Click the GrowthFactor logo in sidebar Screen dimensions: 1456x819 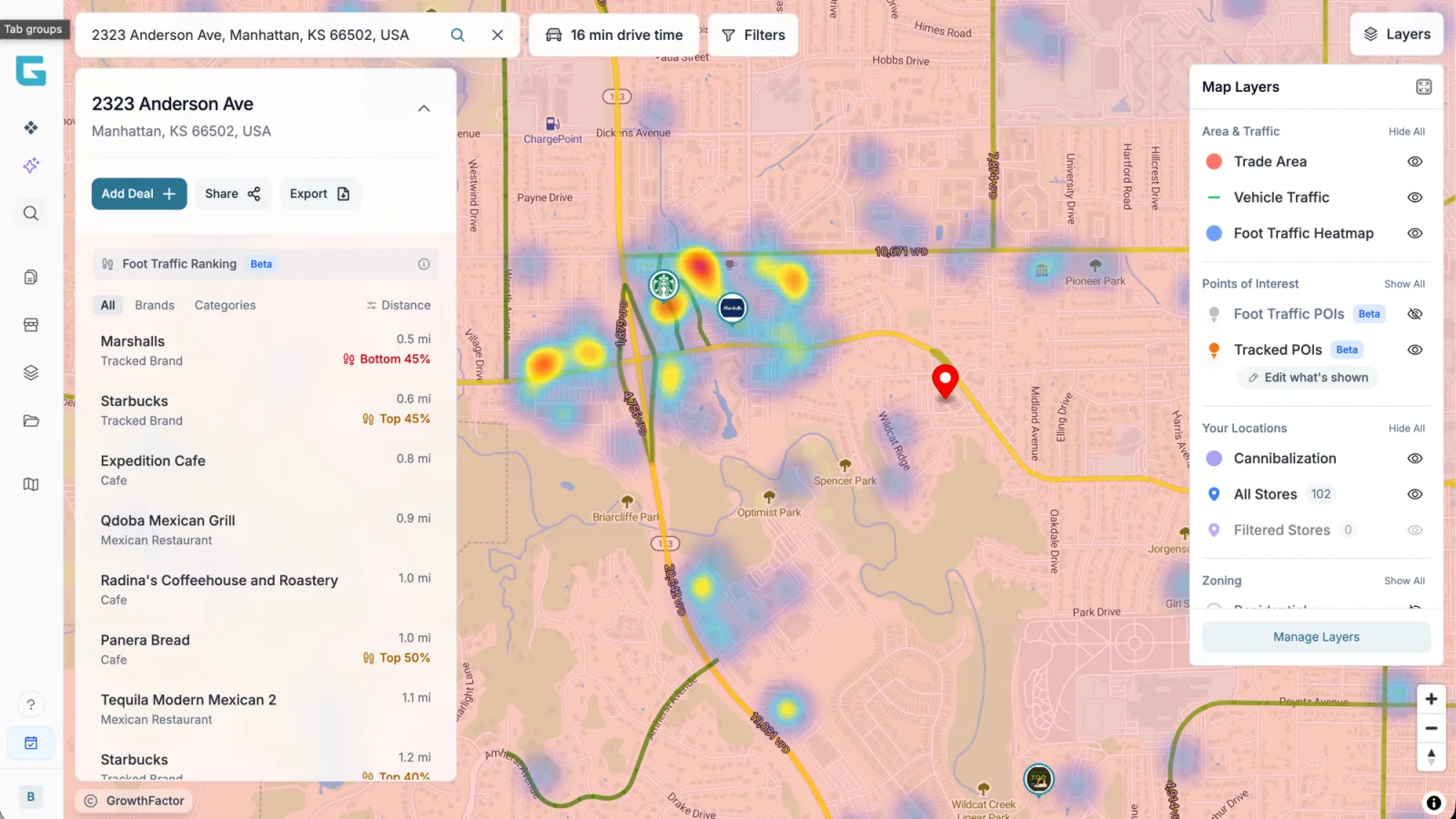click(x=31, y=71)
